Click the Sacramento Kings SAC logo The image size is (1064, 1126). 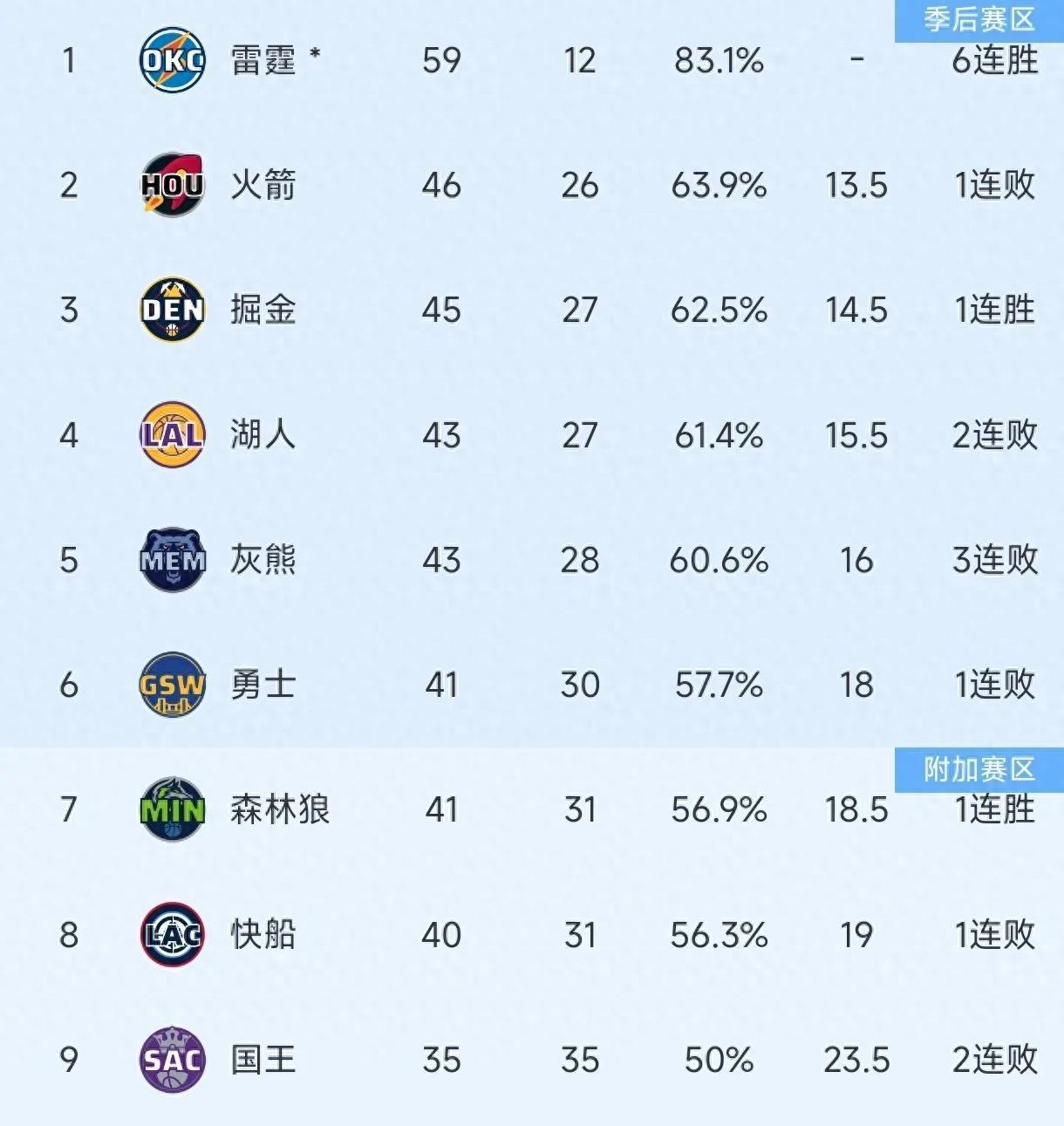tap(173, 1060)
